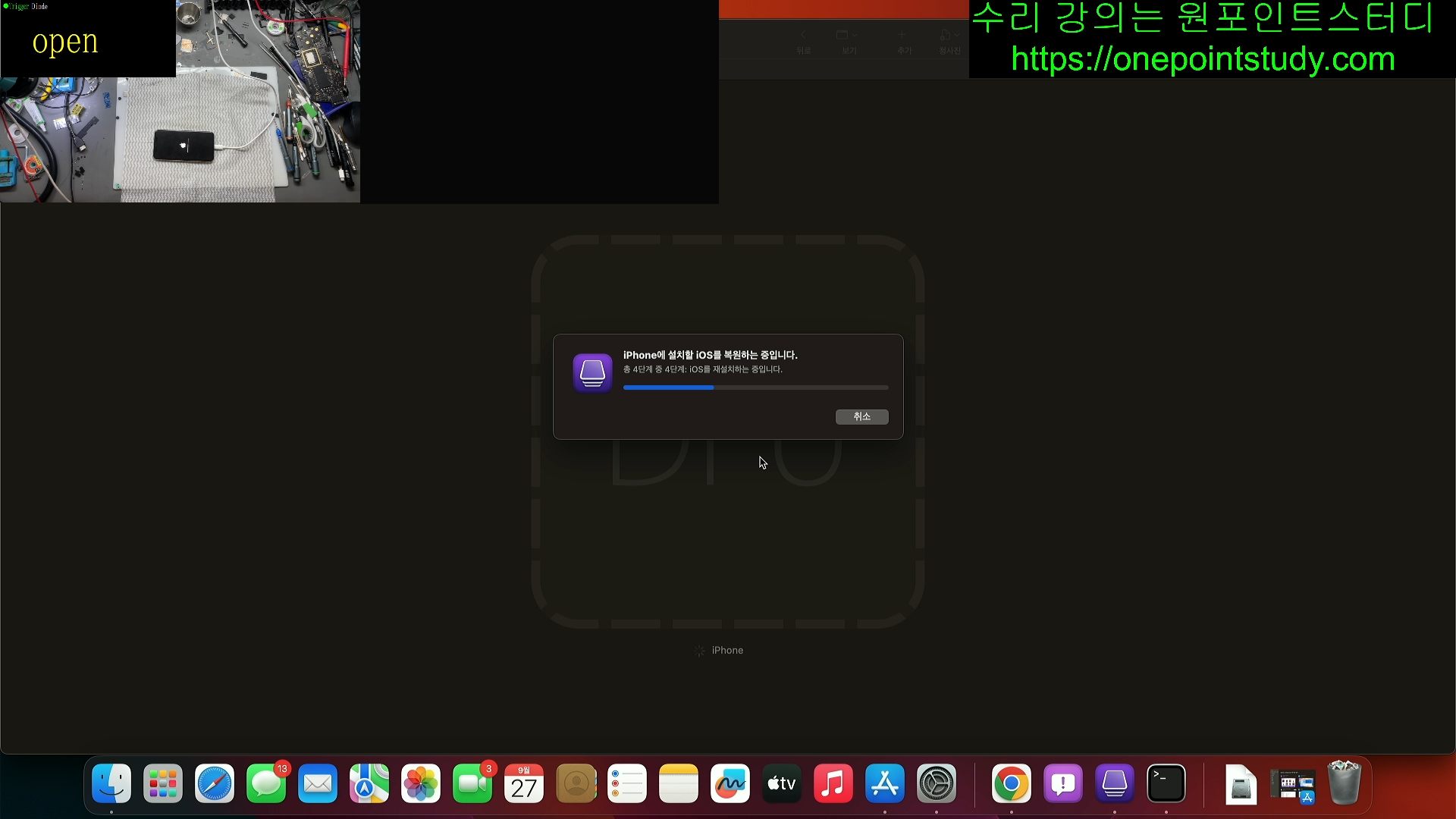Open the App Store dock icon
Viewport: 1456px width, 819px height.
click(x=885, y=783)
